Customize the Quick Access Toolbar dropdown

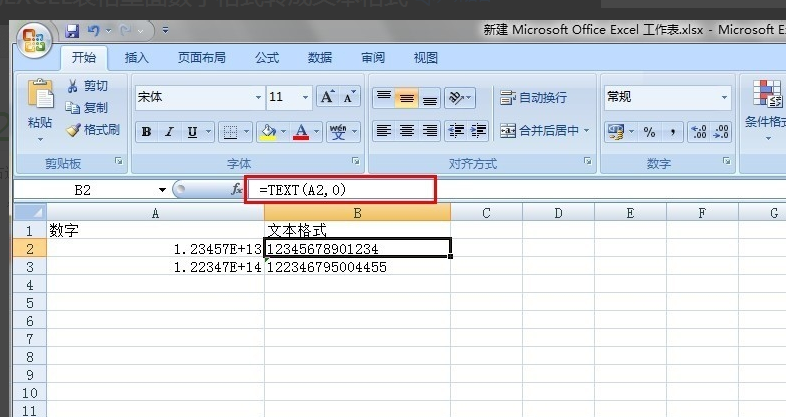click(165, 31)
